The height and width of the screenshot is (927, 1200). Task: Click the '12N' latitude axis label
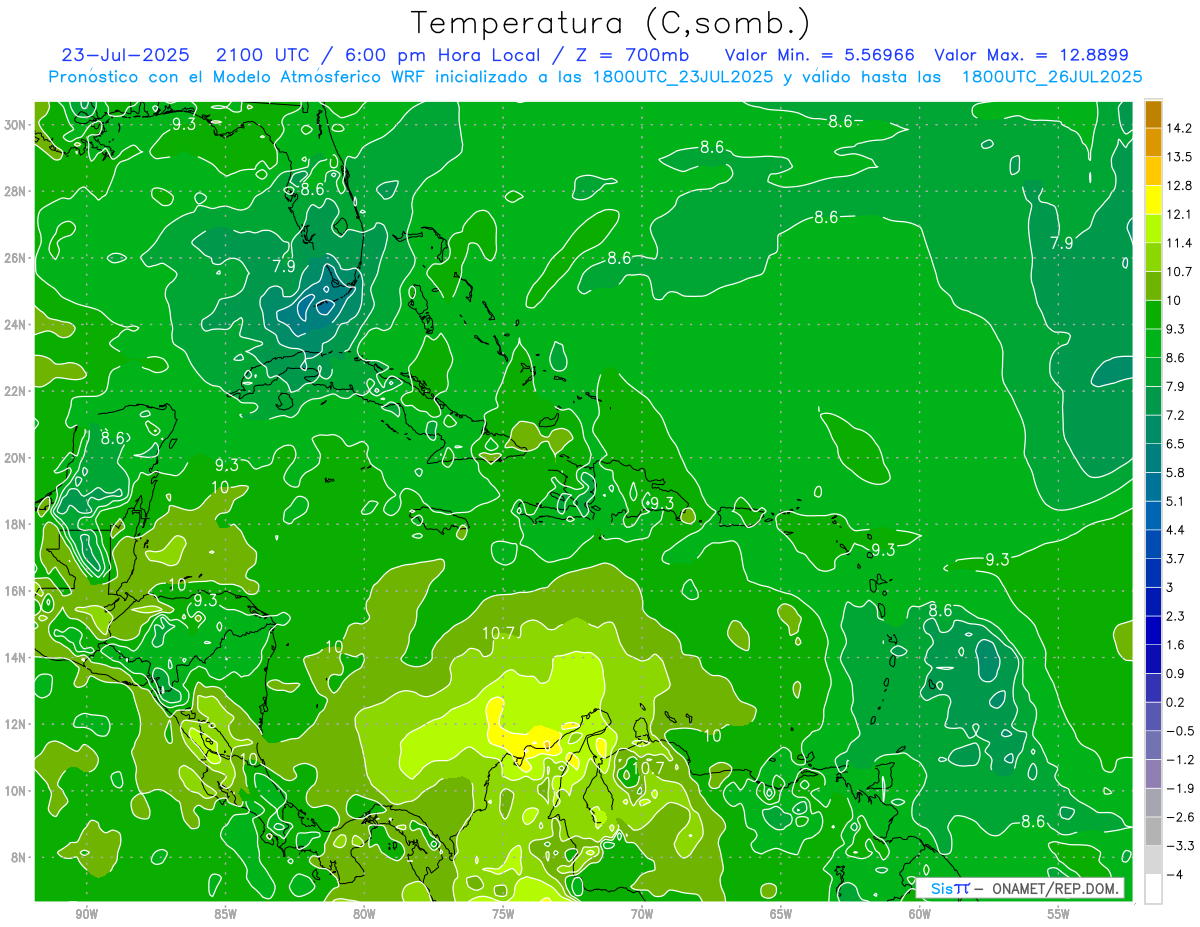16,724
